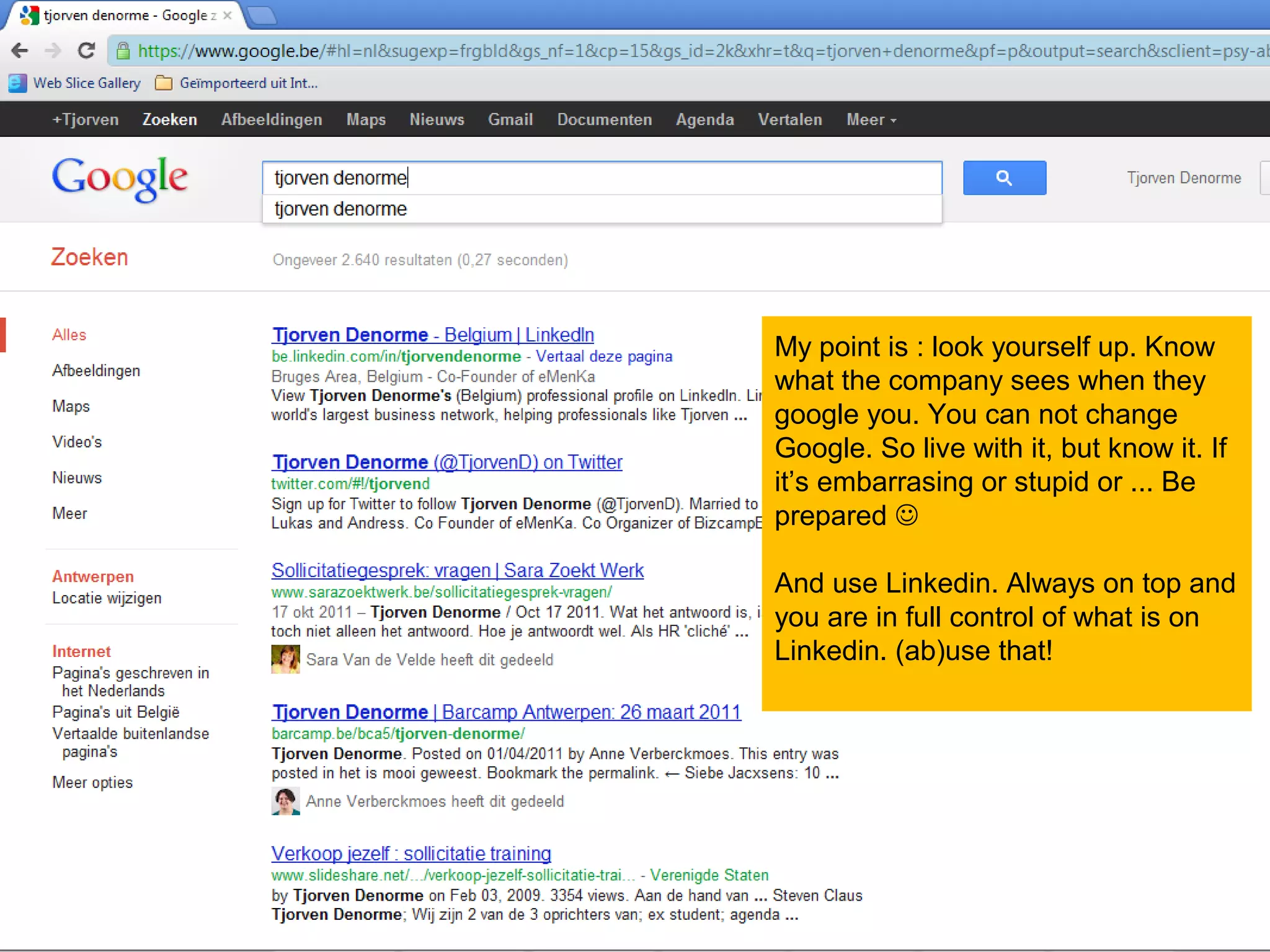Expand Meer opties in sidebar

pos(92,782)
